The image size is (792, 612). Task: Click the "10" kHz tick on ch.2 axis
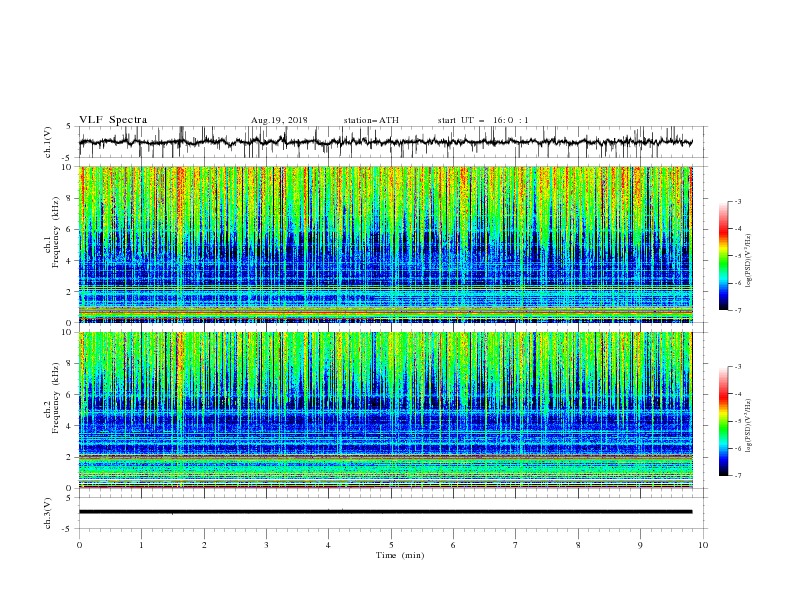(67, 332)
